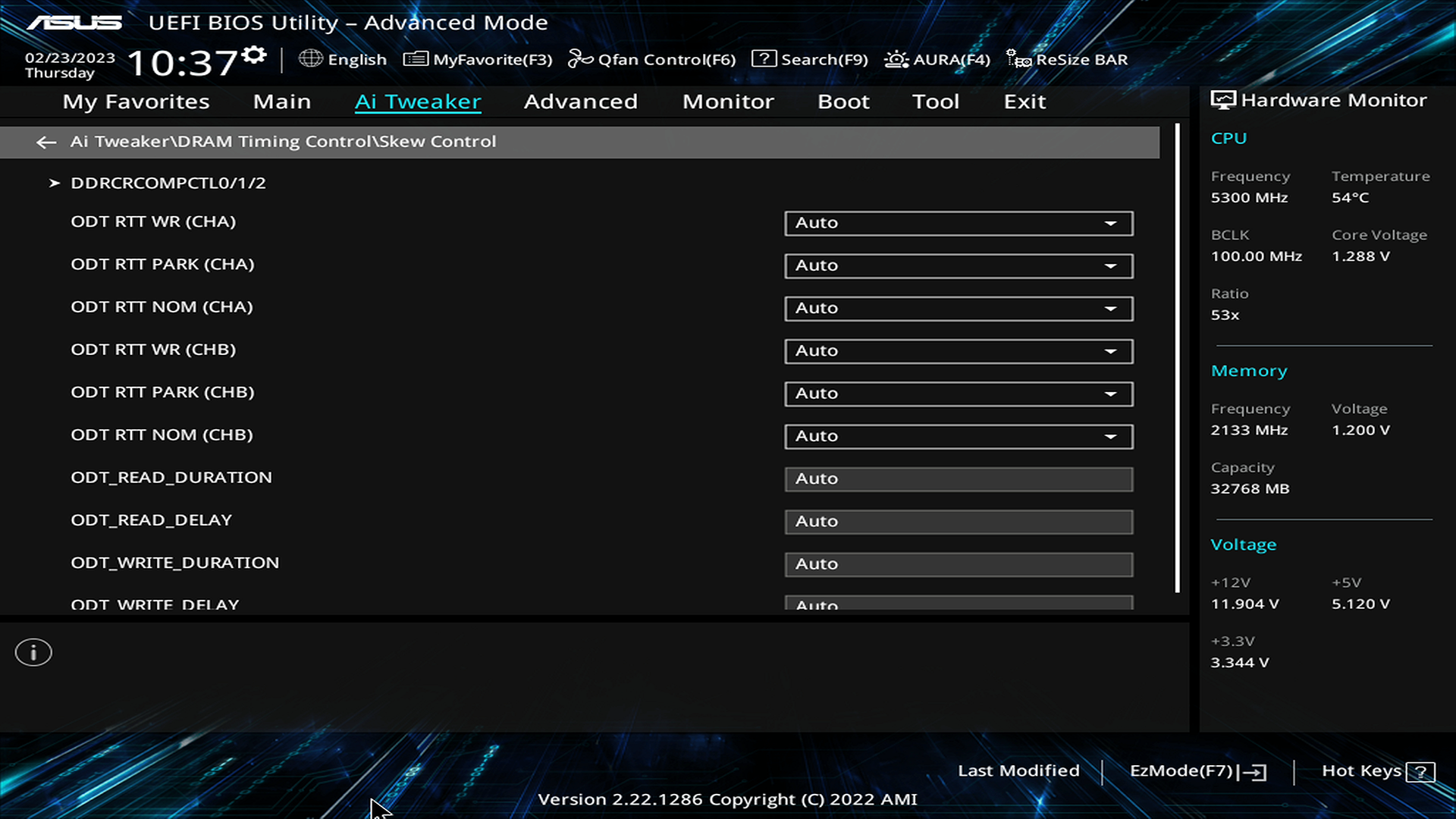Click the back arrow in breadcrumb bar
Viewport: 1456px width, 819px height.
[x=46, y=142]
